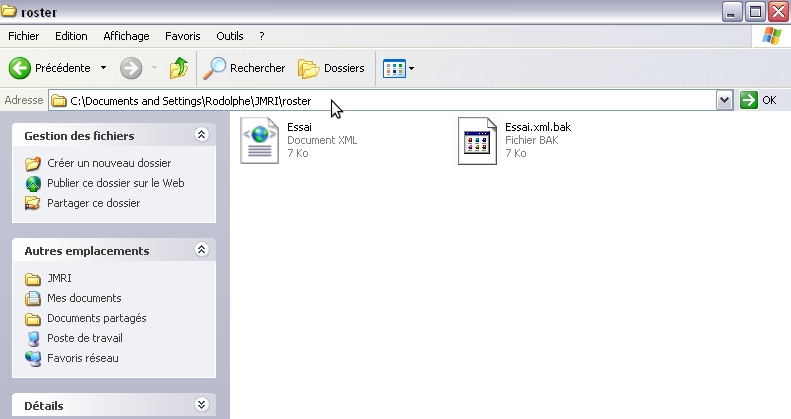This screenshot has height=419, width=791.
Task: Expand the Détails panel
Action: pos(201,404)
